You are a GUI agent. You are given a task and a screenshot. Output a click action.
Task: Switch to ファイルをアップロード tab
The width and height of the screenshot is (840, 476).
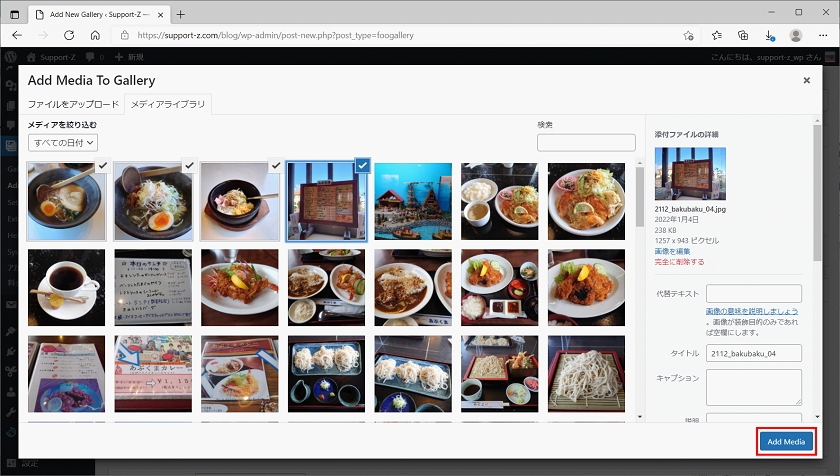click(x=73, y=105)
